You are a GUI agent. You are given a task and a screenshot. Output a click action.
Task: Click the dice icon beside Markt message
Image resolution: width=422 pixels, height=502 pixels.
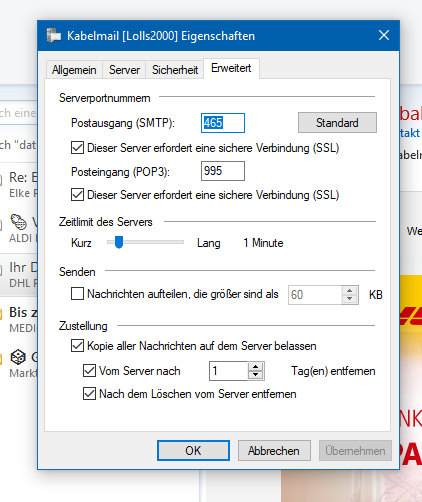click(18, 357)
